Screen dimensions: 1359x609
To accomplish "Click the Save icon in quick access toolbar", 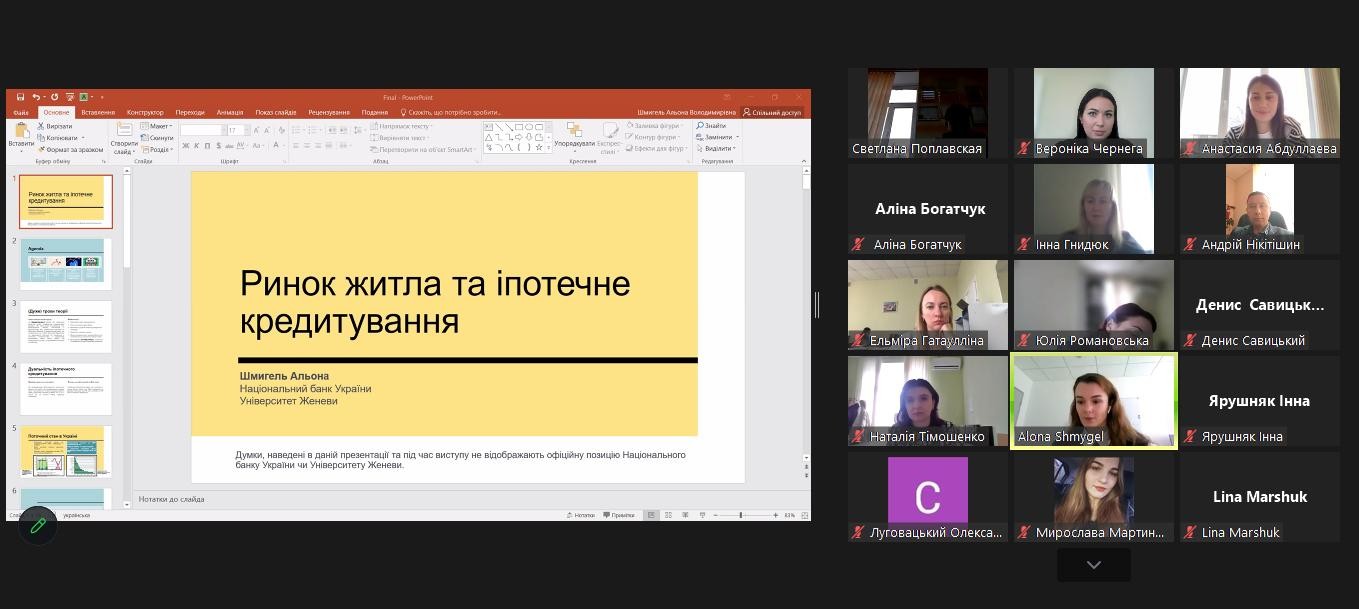I will click(22, 97).
